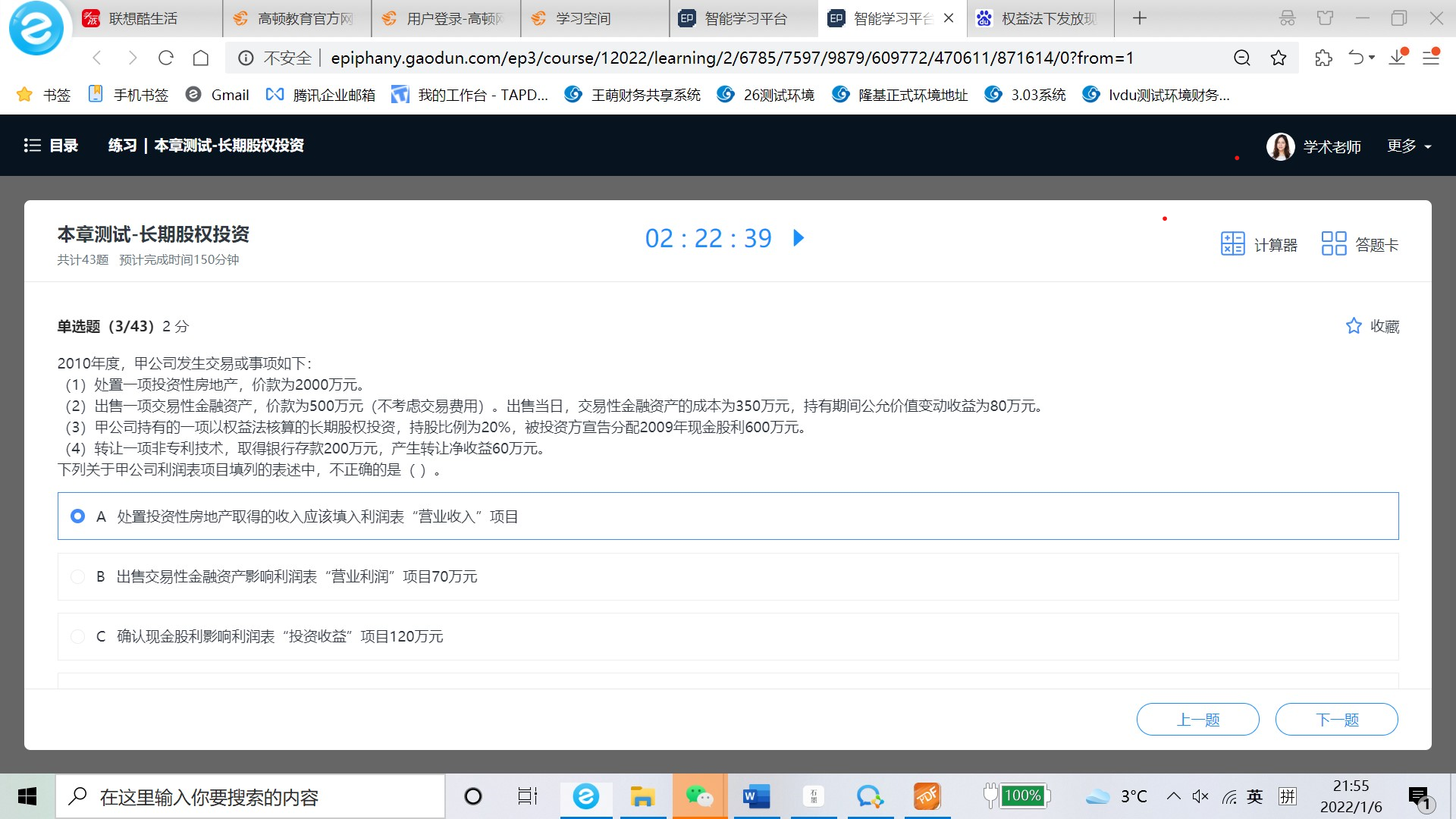This screenshot has width=1456, height=819.
Task: Open the calculator (计算器) tool icon
Action: (x=1232, y=244)
